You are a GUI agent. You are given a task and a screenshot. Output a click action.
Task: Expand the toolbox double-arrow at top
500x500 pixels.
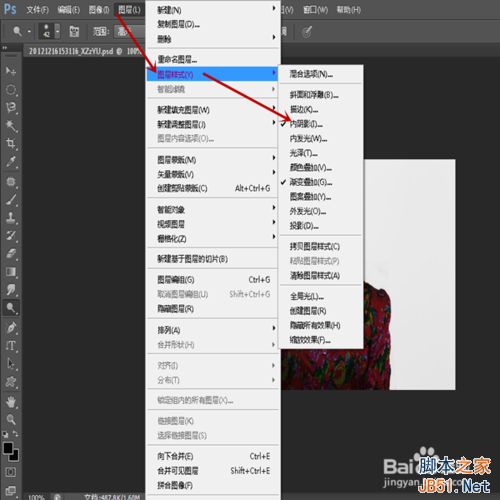[x=5, y=48]
